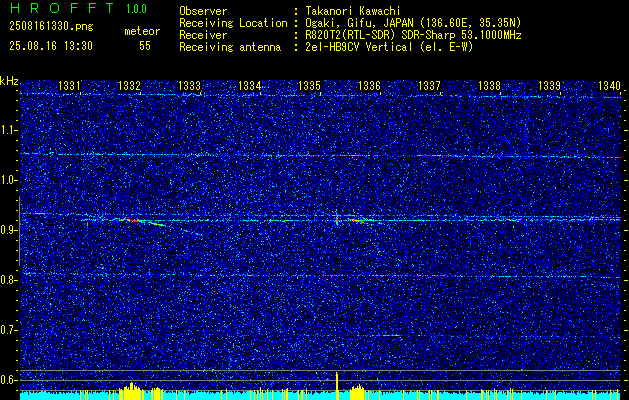
Task: Select the filename 2508161330.png
Action: click(51, 27)
